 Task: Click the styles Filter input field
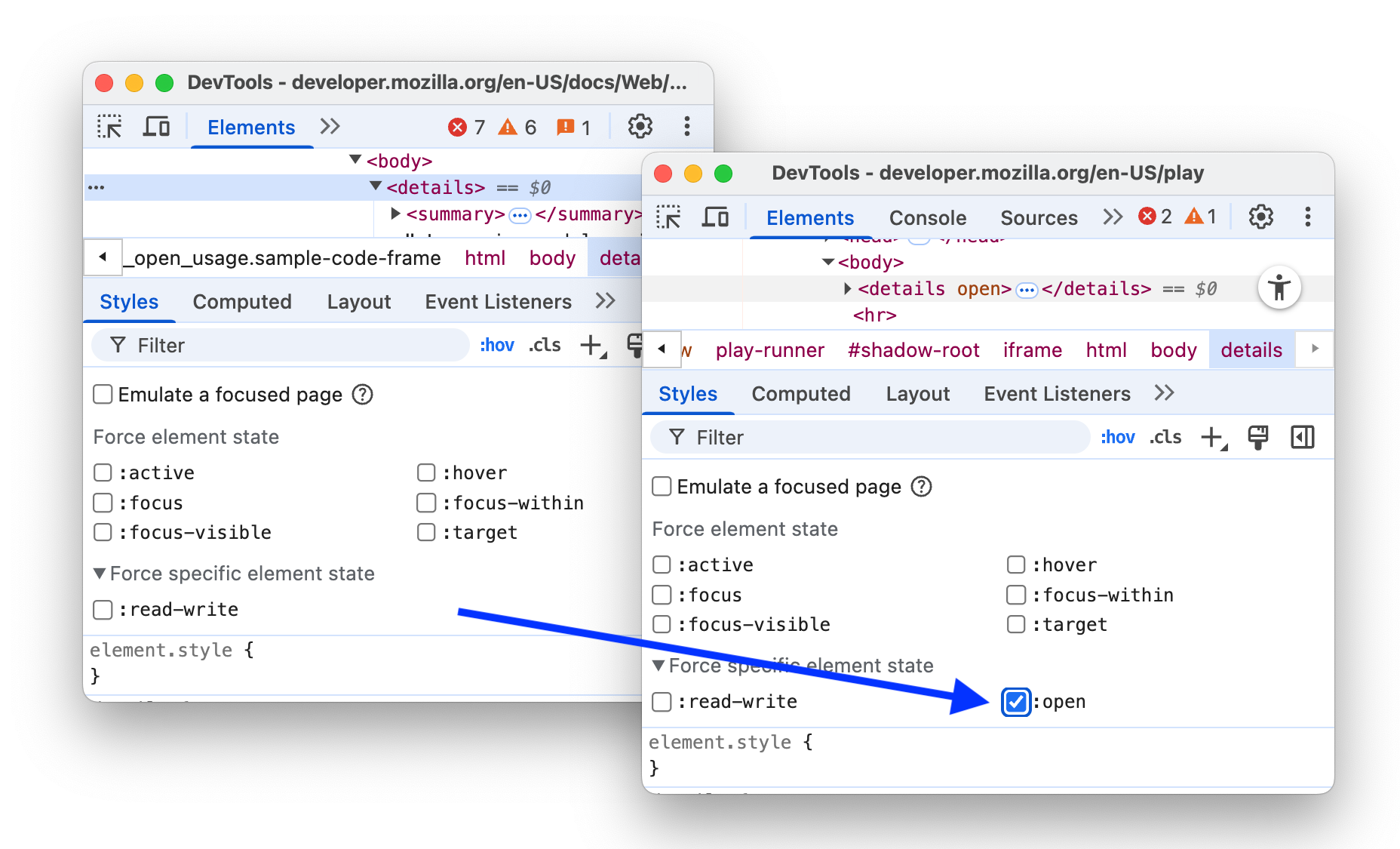pyautogui.click(x=867, y=438)
